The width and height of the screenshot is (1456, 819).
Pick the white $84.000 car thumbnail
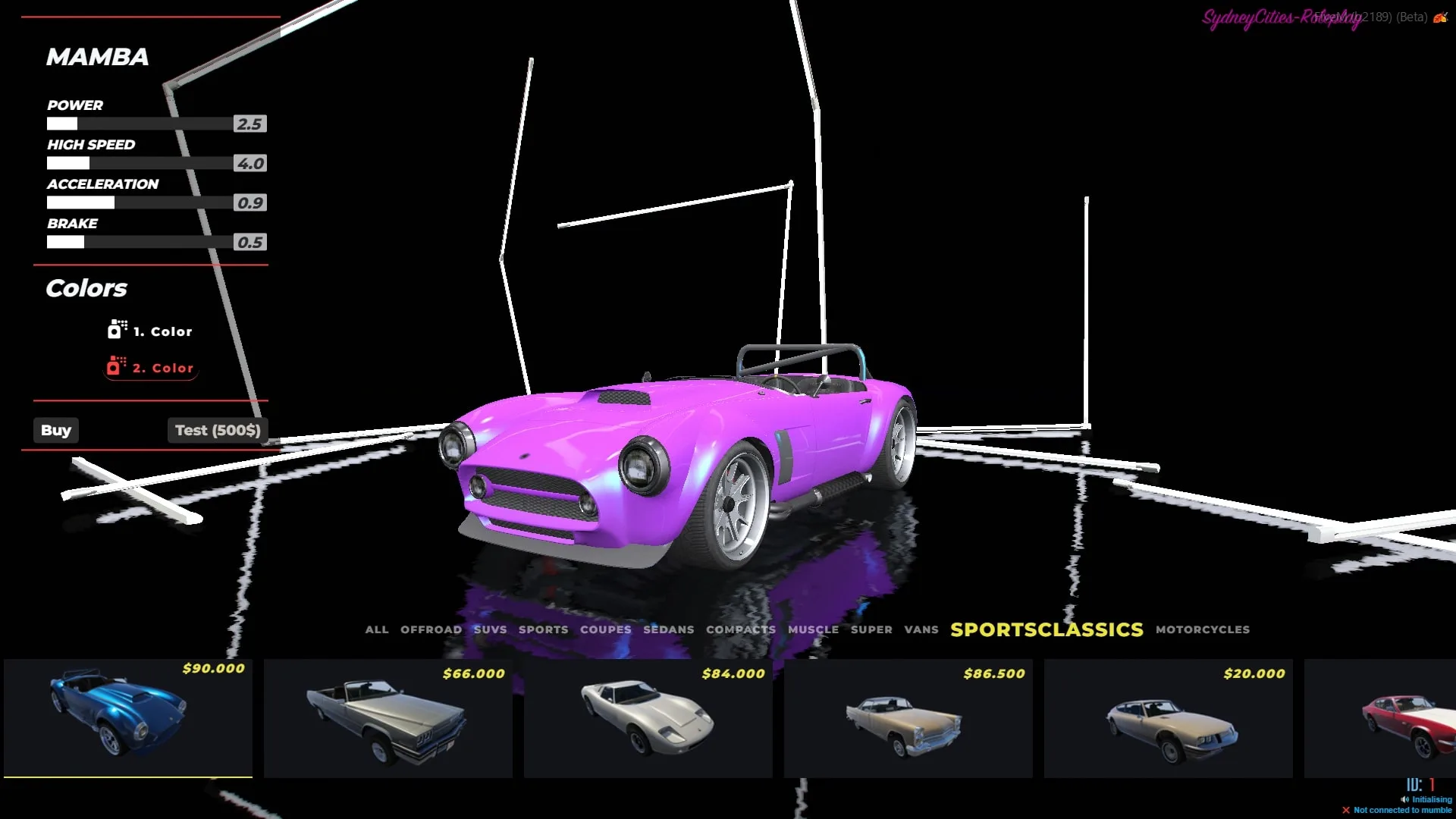648,717
